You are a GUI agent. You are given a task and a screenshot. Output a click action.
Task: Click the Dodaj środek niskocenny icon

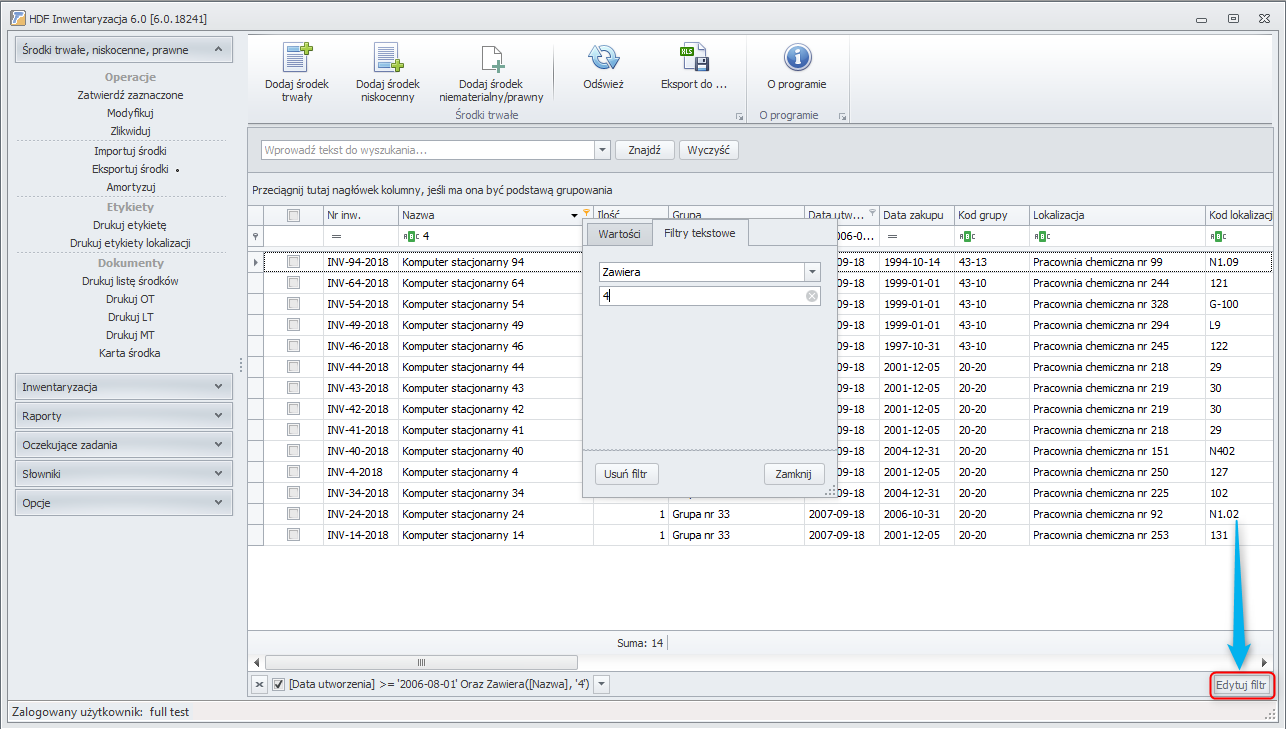388,57
